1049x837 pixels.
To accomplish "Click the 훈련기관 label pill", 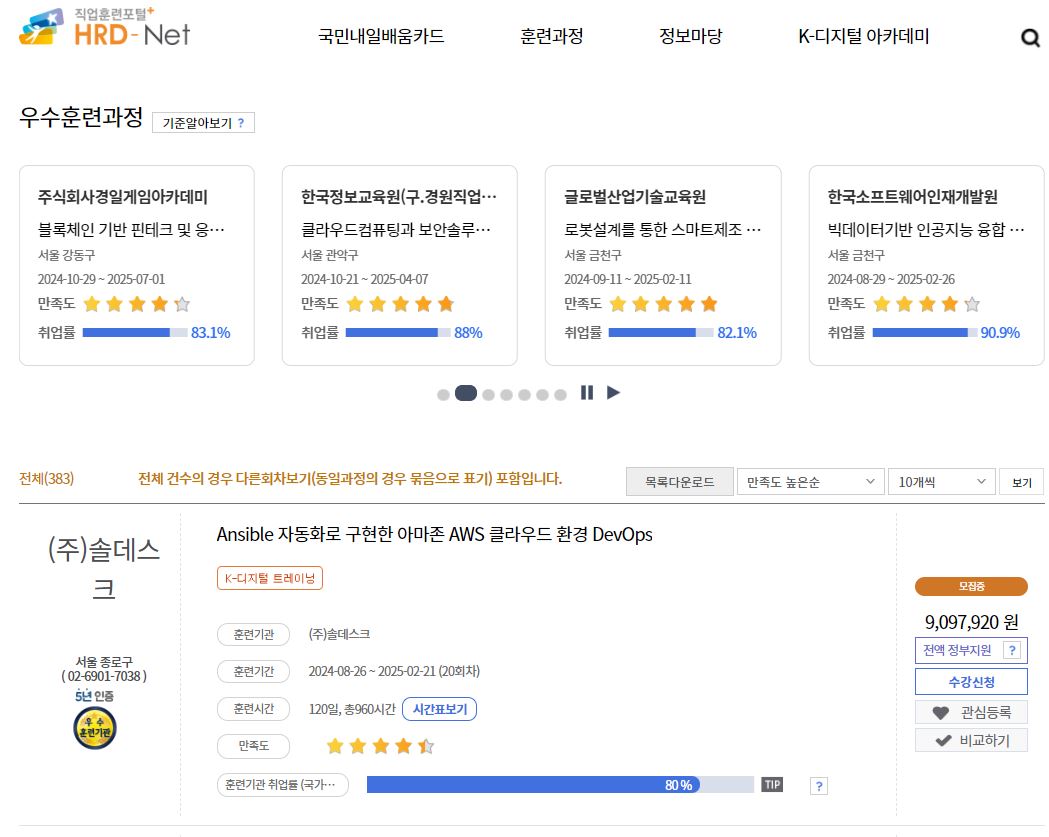I will click(x=254, y=634).
